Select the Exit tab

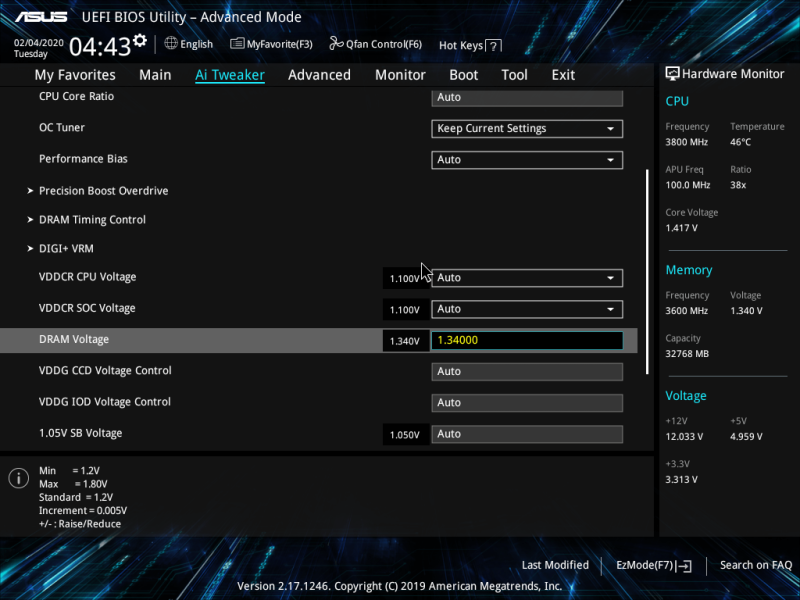(563, 75)
